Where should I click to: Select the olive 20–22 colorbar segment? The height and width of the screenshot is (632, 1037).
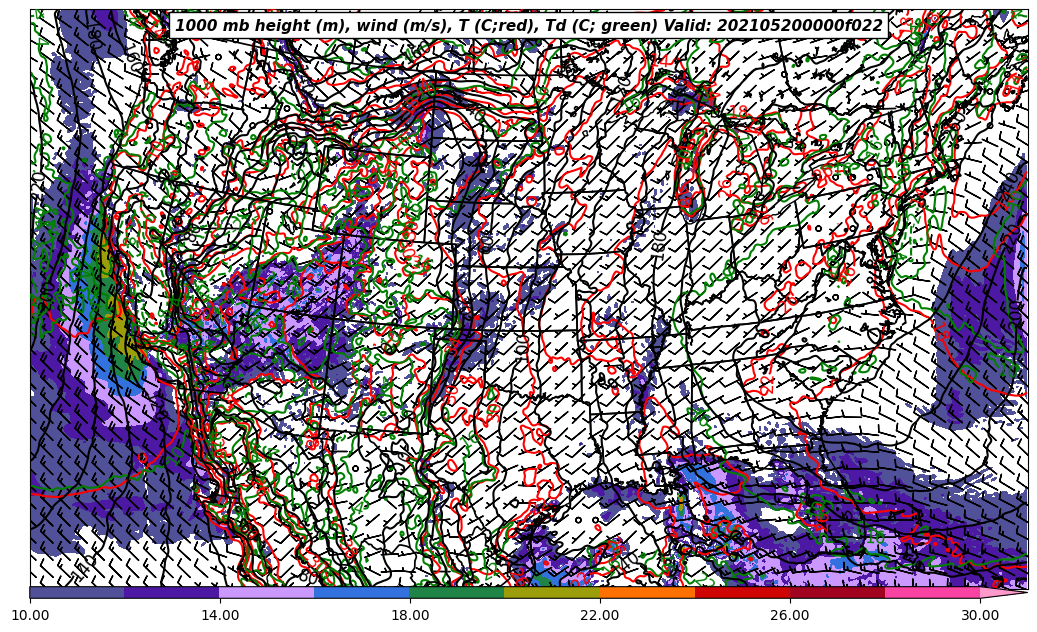(x=552, y=592)
